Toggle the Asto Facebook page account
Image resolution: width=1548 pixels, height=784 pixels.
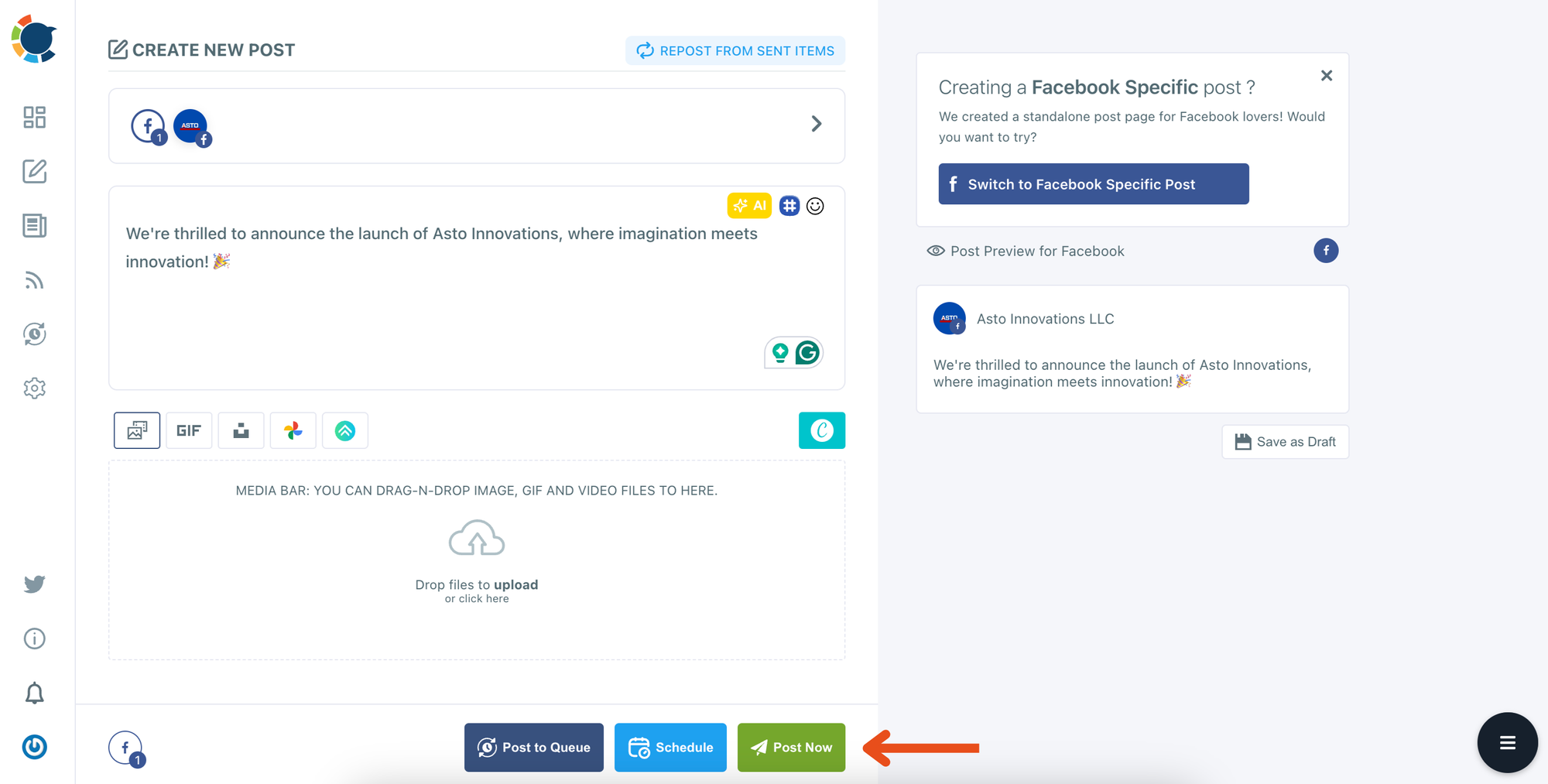coord(192,127)
